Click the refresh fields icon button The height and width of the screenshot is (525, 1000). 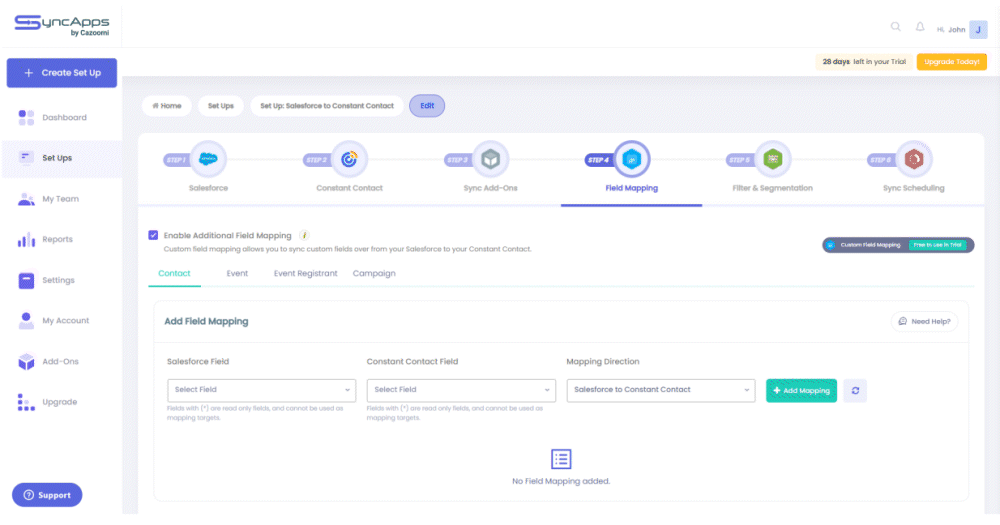(855, 390)
